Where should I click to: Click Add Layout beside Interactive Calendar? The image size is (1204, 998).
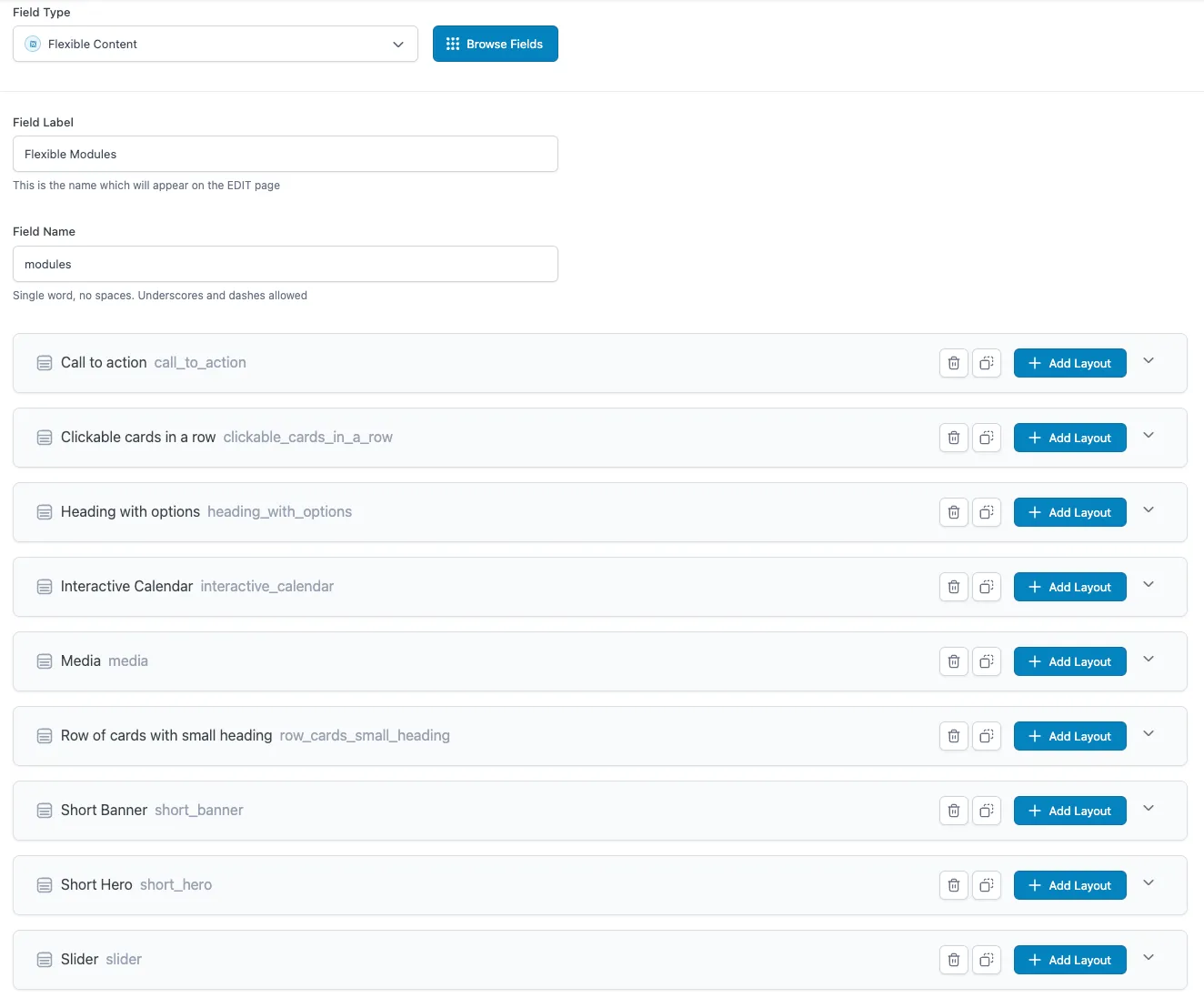(x=1069, y=587)
